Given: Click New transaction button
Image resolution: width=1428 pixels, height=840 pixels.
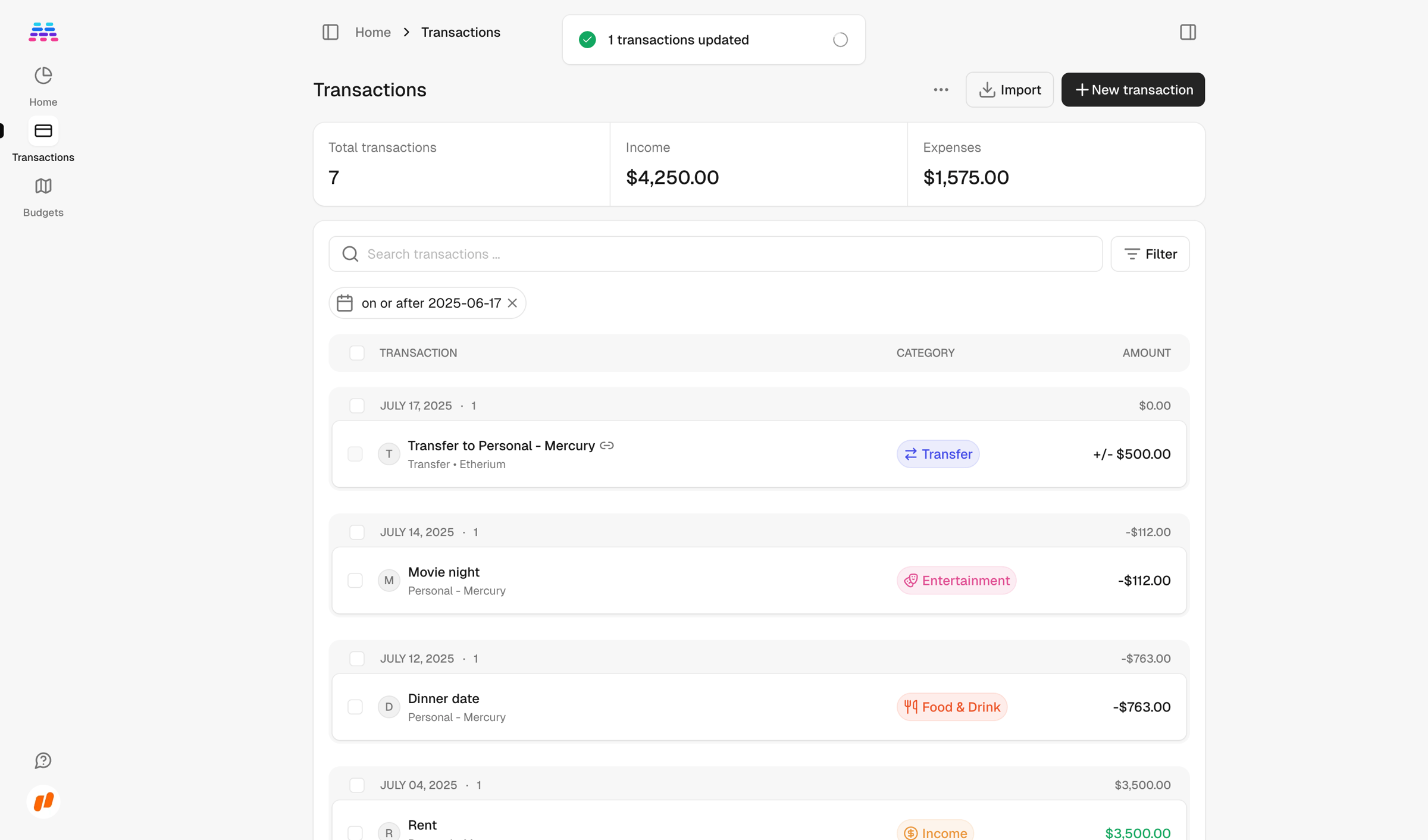Looking at the screenshot, I should (x=1133, y=90).
